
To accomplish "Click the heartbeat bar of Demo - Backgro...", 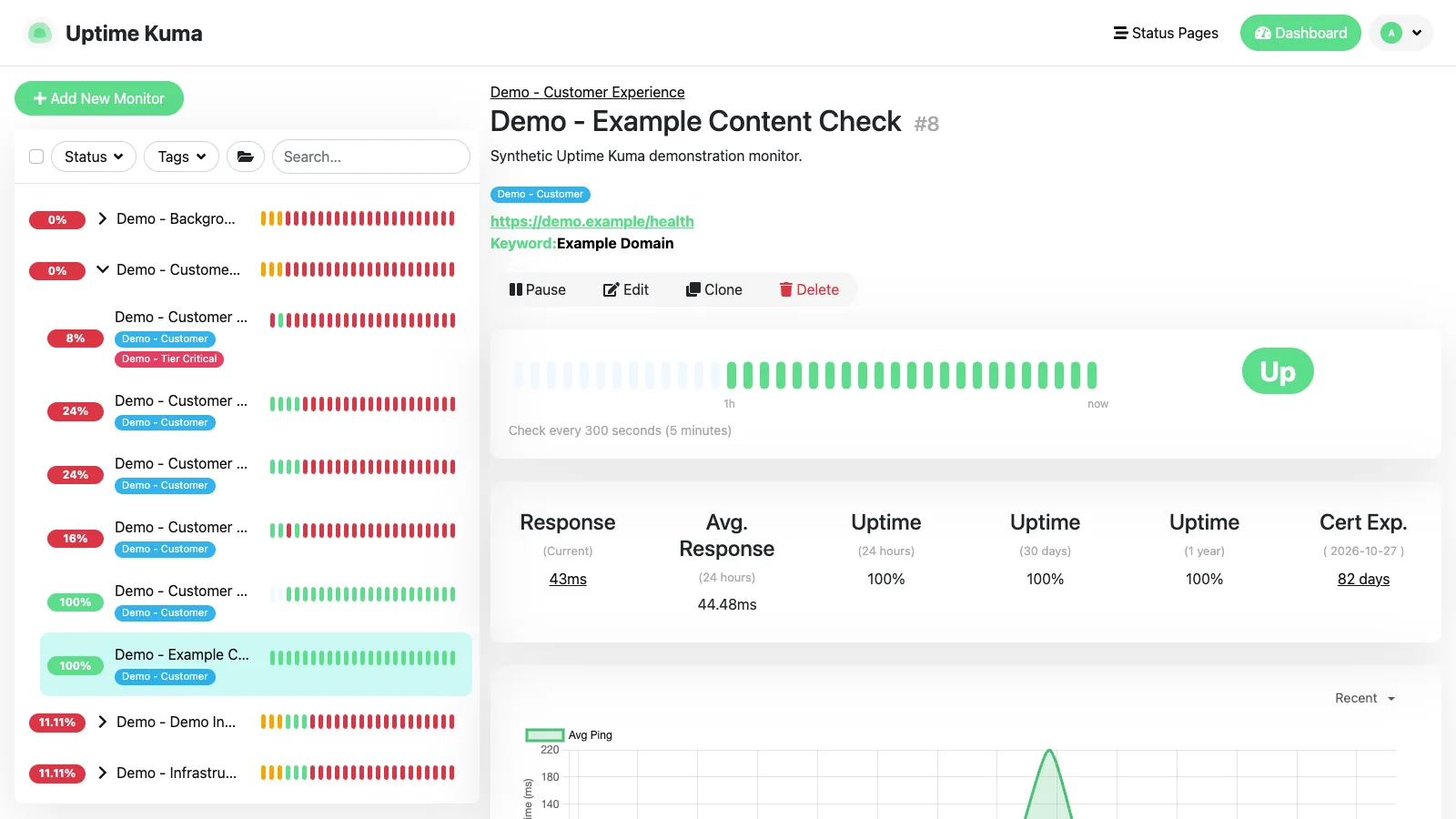I will 358,218.
